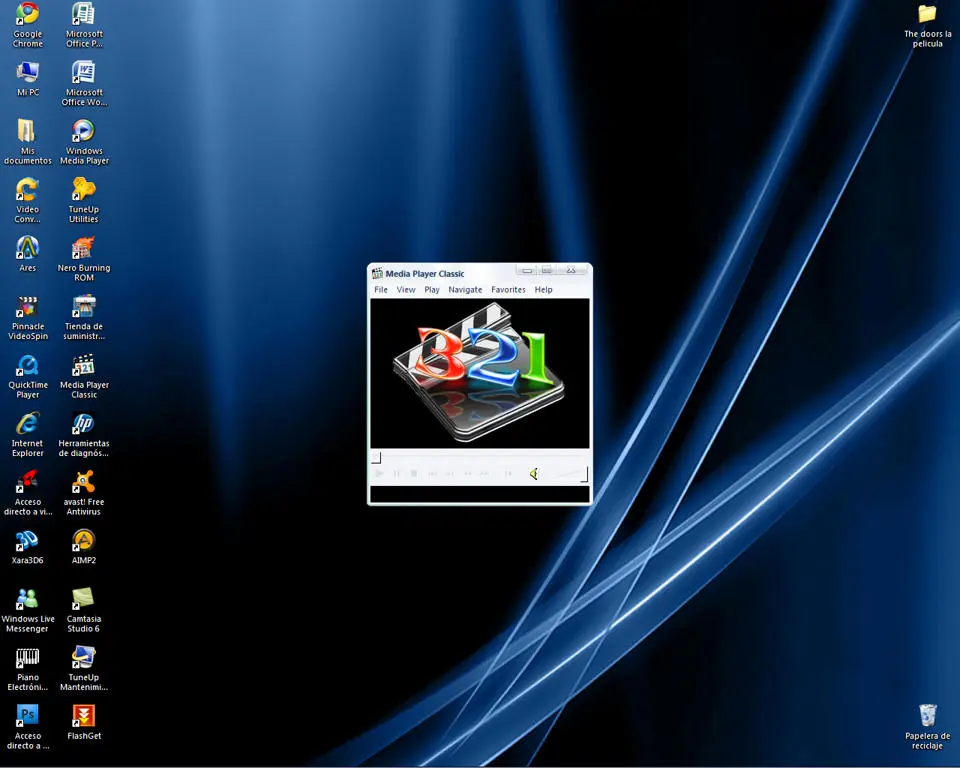
Task: Click the 321 logo video area
Action: coord(480,374)
